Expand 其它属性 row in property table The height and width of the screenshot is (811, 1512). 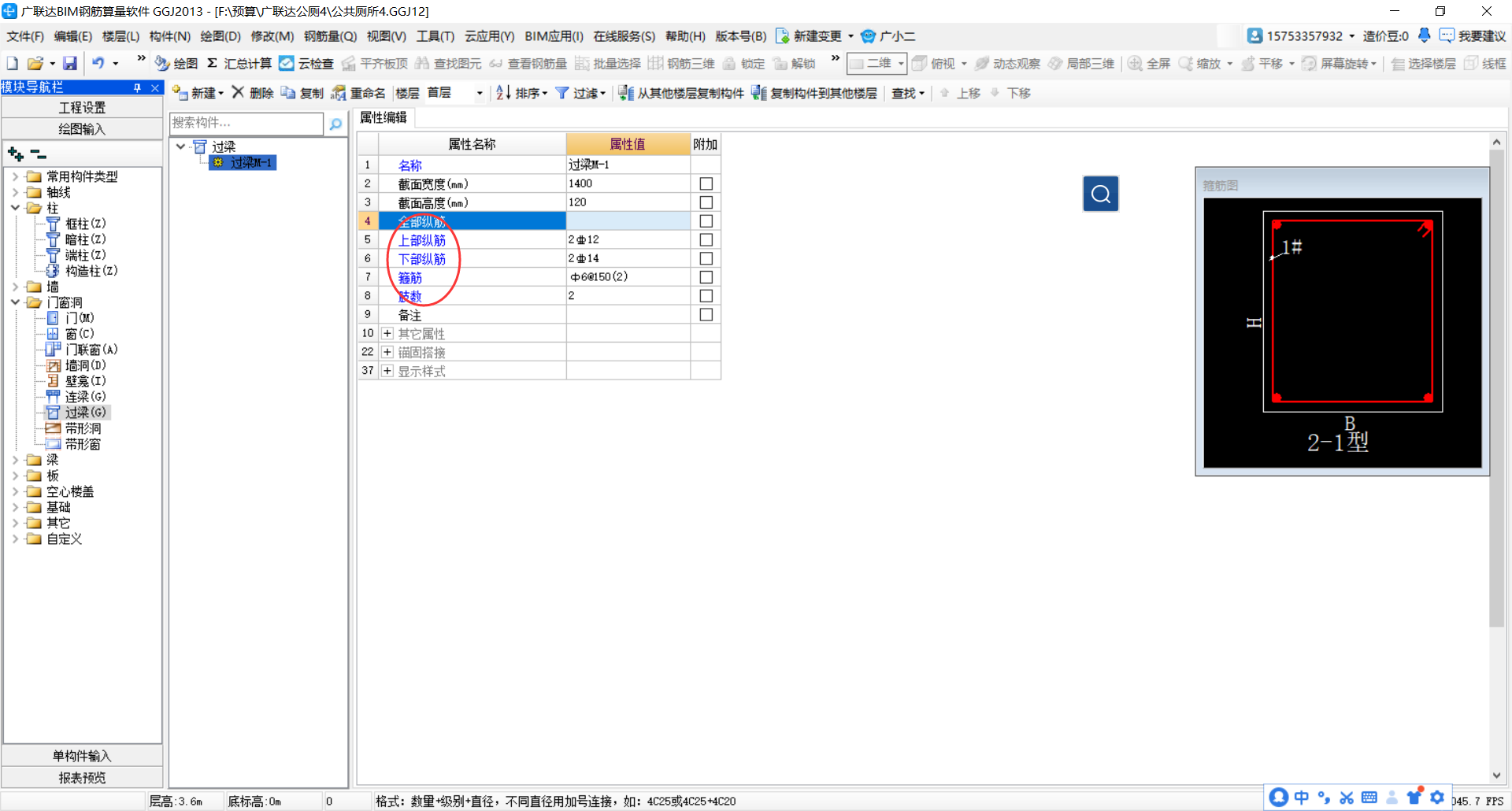[387, 333]
